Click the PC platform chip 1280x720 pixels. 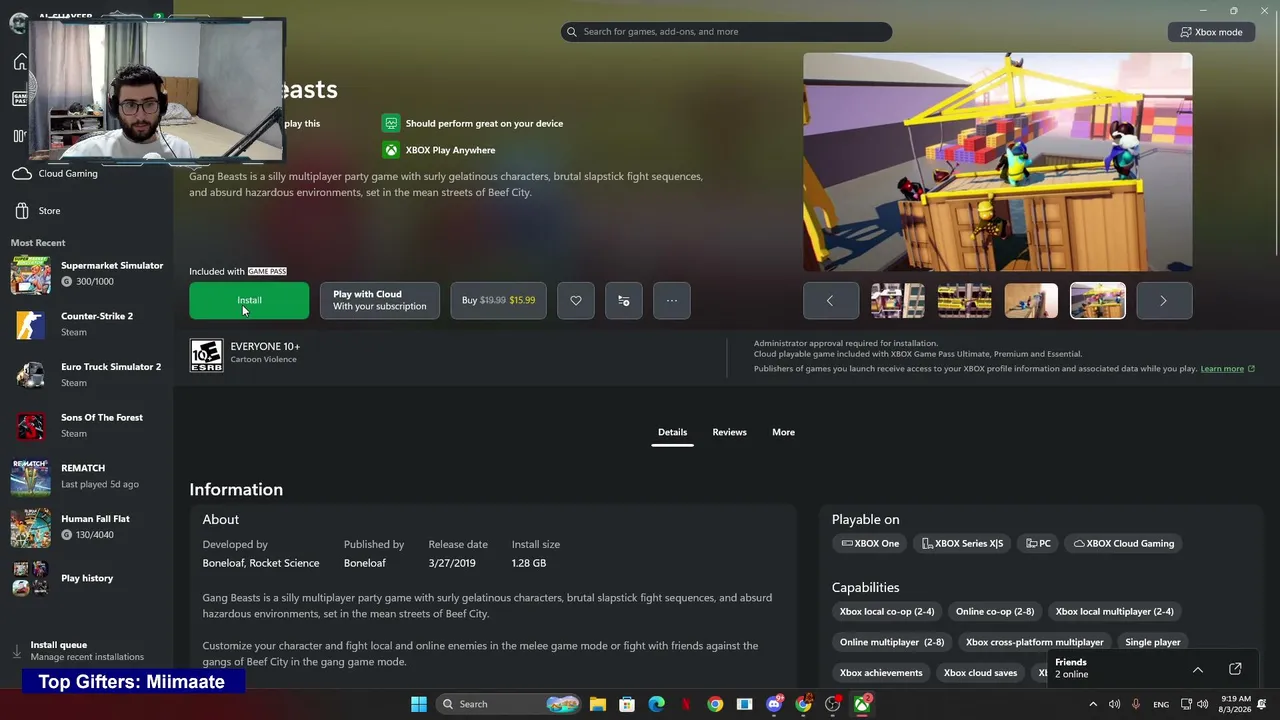(1038, 543)
